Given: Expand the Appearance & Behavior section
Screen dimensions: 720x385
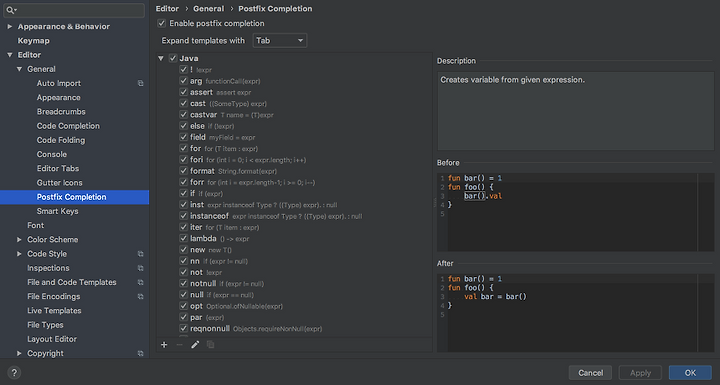Looking at the screenshot, I should 10,27.
